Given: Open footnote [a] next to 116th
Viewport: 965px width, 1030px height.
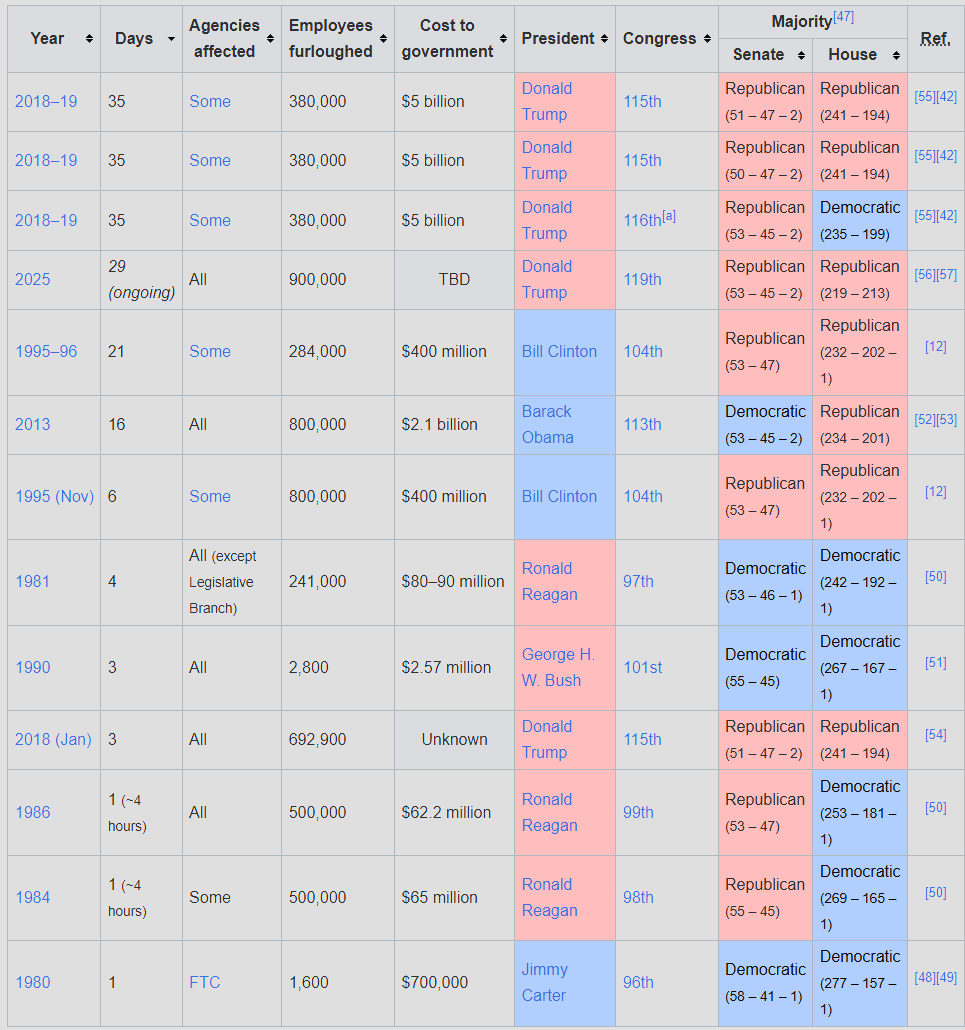Looking at the screenshot, I should [x=669, y=215].
